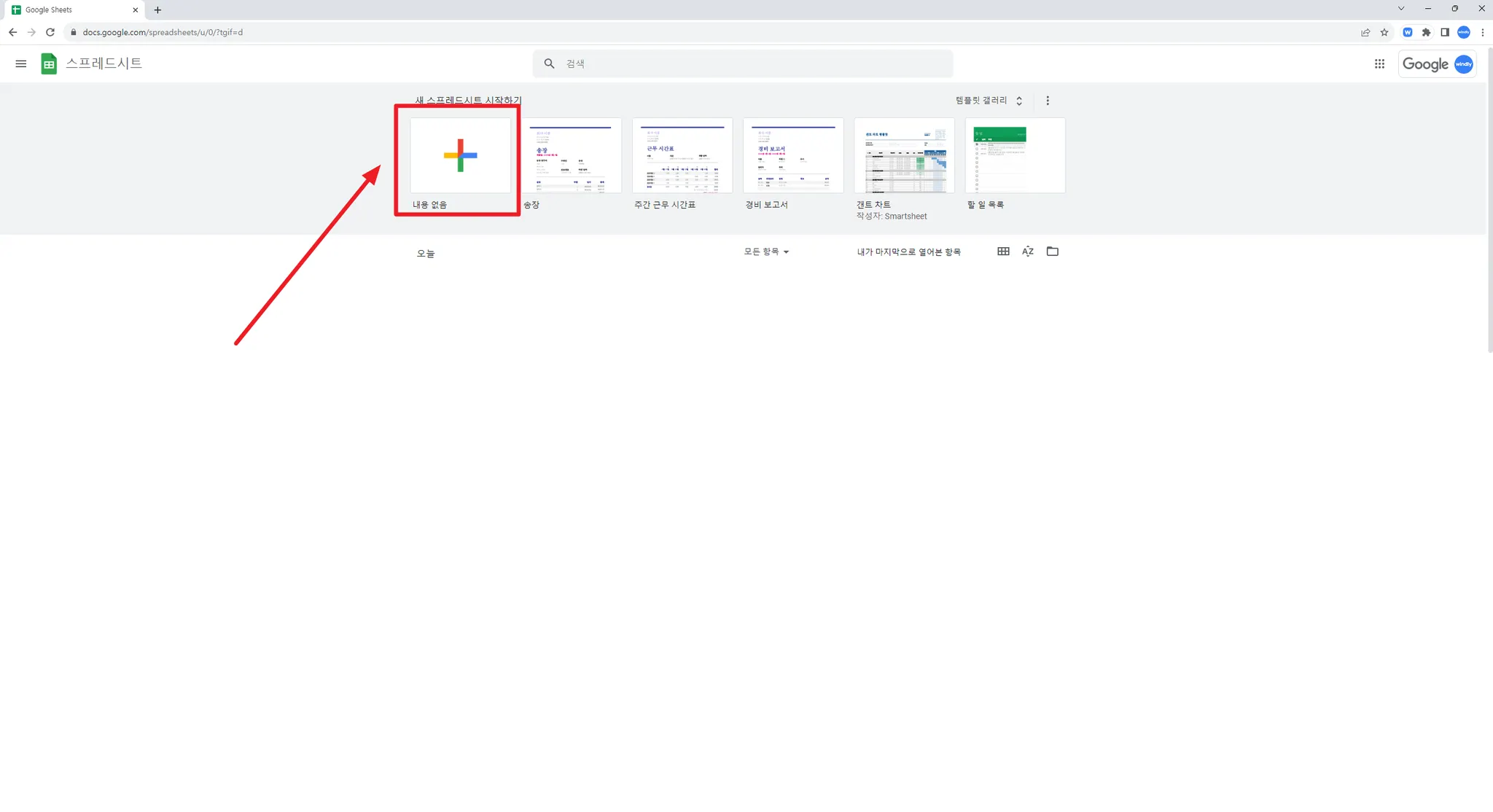
Task: Open the AZ sort options
Action: point(1028,251)
